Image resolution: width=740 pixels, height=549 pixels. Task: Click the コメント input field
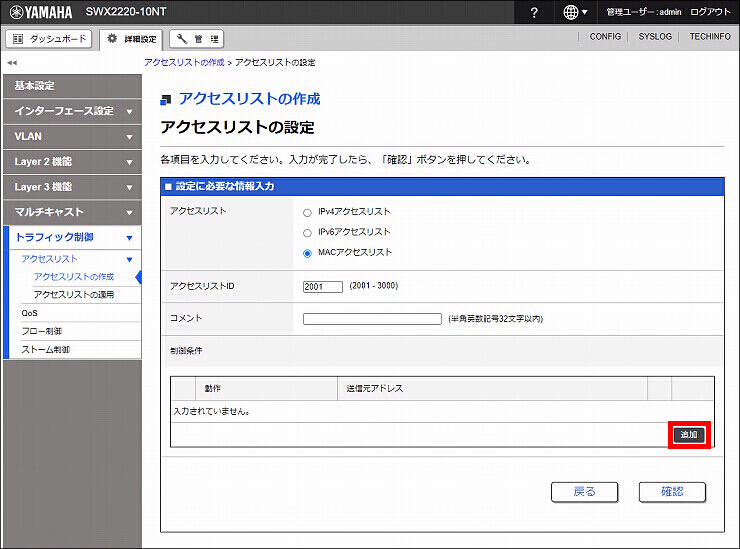(372, 319)
